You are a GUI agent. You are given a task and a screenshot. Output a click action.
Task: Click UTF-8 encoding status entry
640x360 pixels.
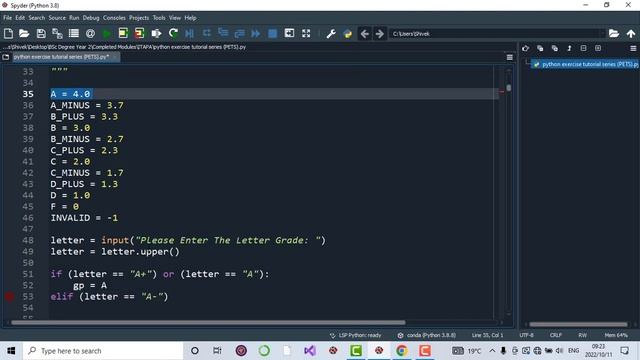click(x=527, y=335)
